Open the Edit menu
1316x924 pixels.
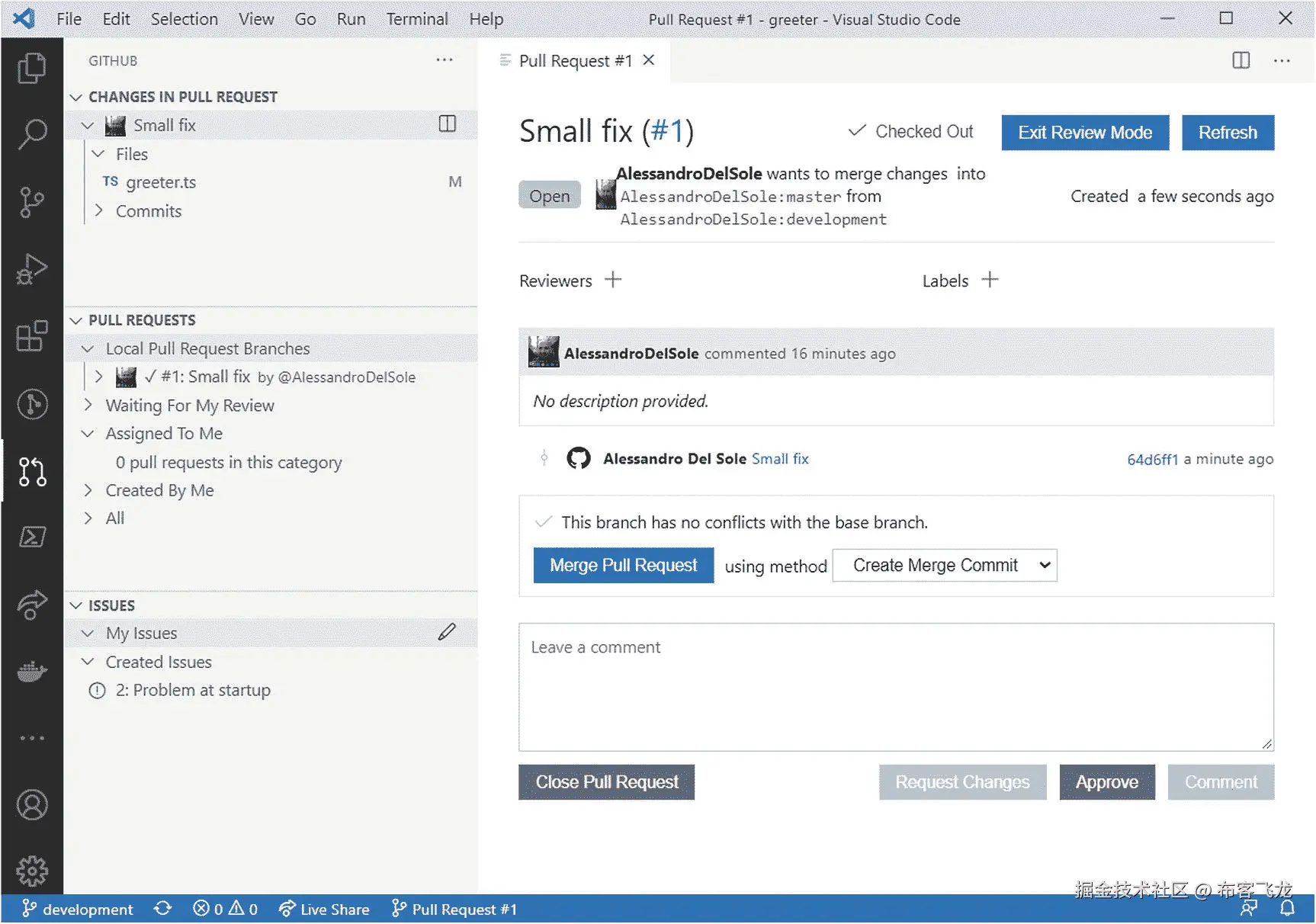(116, 19)
